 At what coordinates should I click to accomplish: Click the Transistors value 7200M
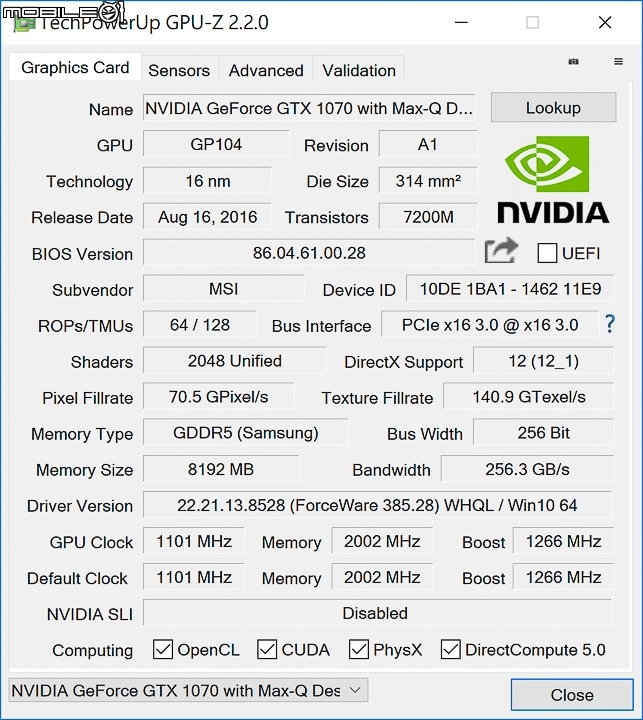tap(428, 217)
